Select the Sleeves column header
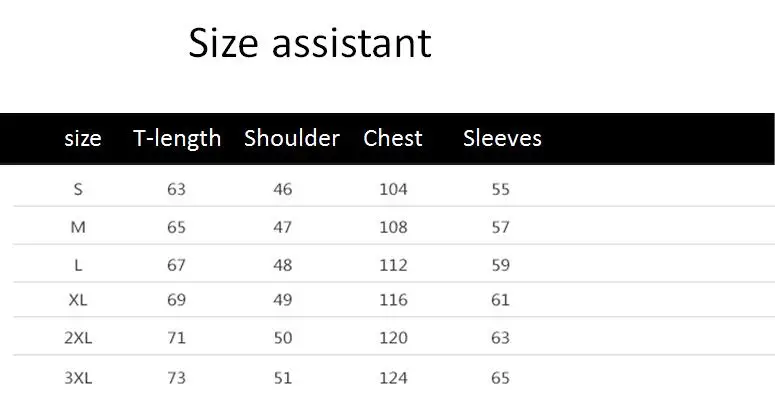This screenshot has height=405, width=775. (x=502, y=138)
